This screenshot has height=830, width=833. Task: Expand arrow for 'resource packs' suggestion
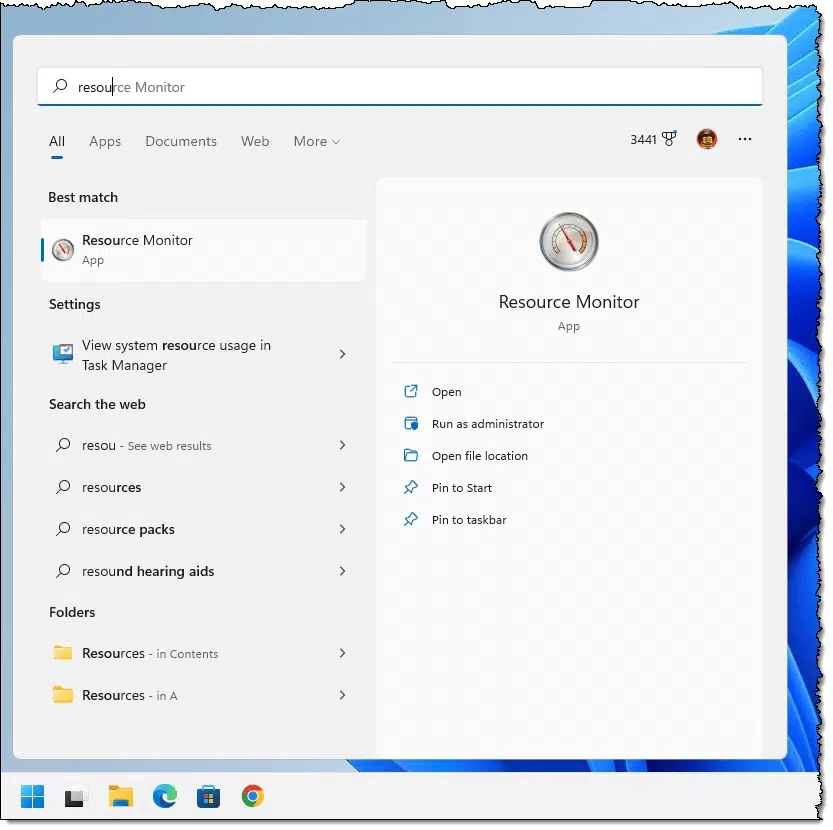click(342, 529)
